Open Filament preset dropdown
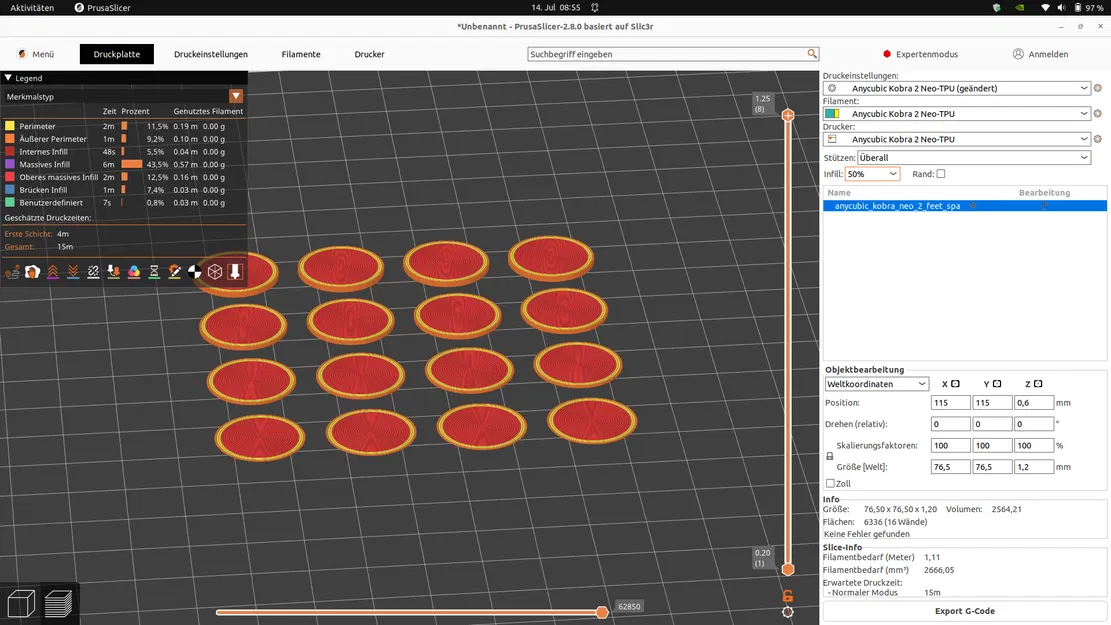1111x625 pixels. [x=957, y=114]
